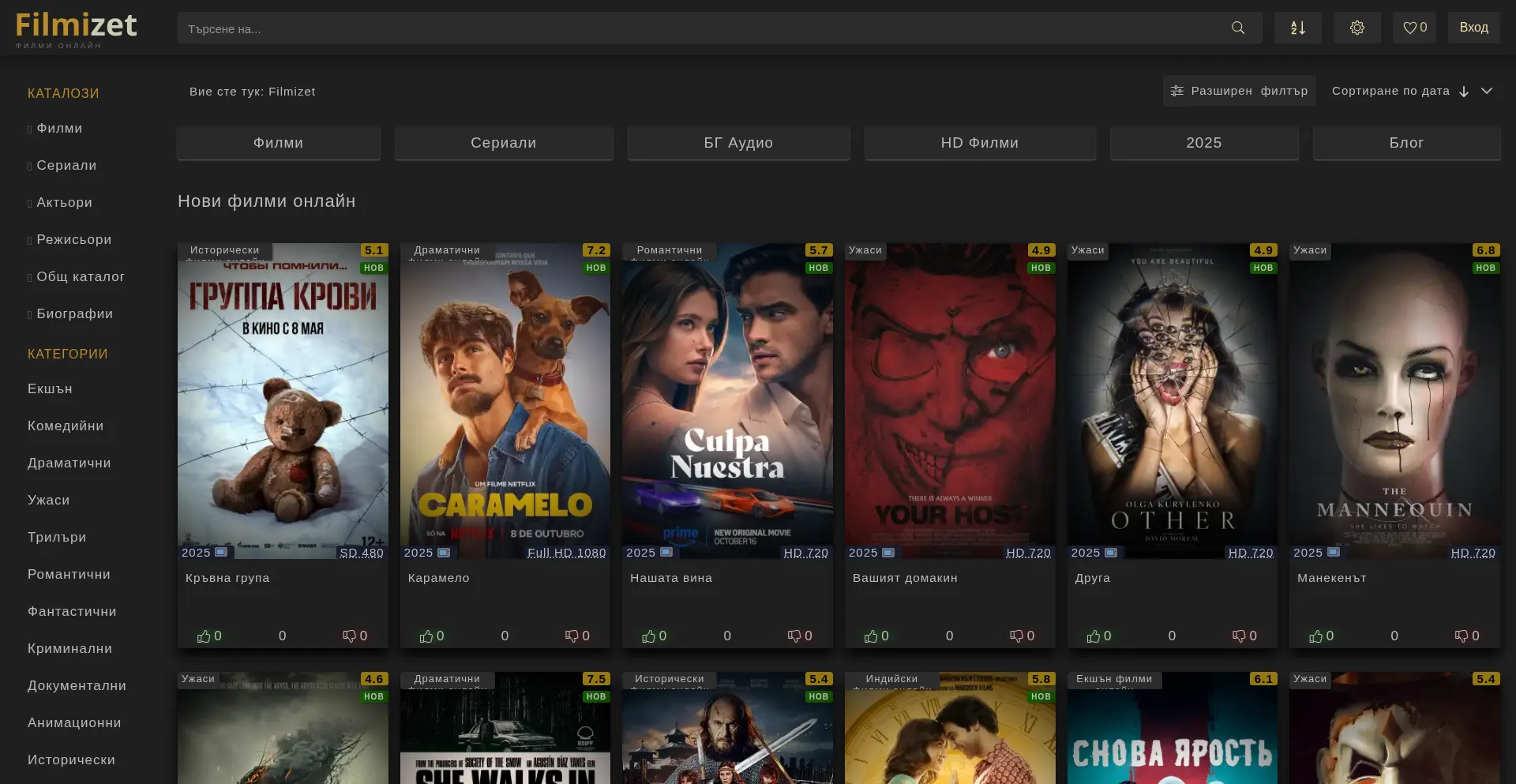The image size is (1516, 784).
Task: Switch to the Сериали tab
Action: point(503,143)
